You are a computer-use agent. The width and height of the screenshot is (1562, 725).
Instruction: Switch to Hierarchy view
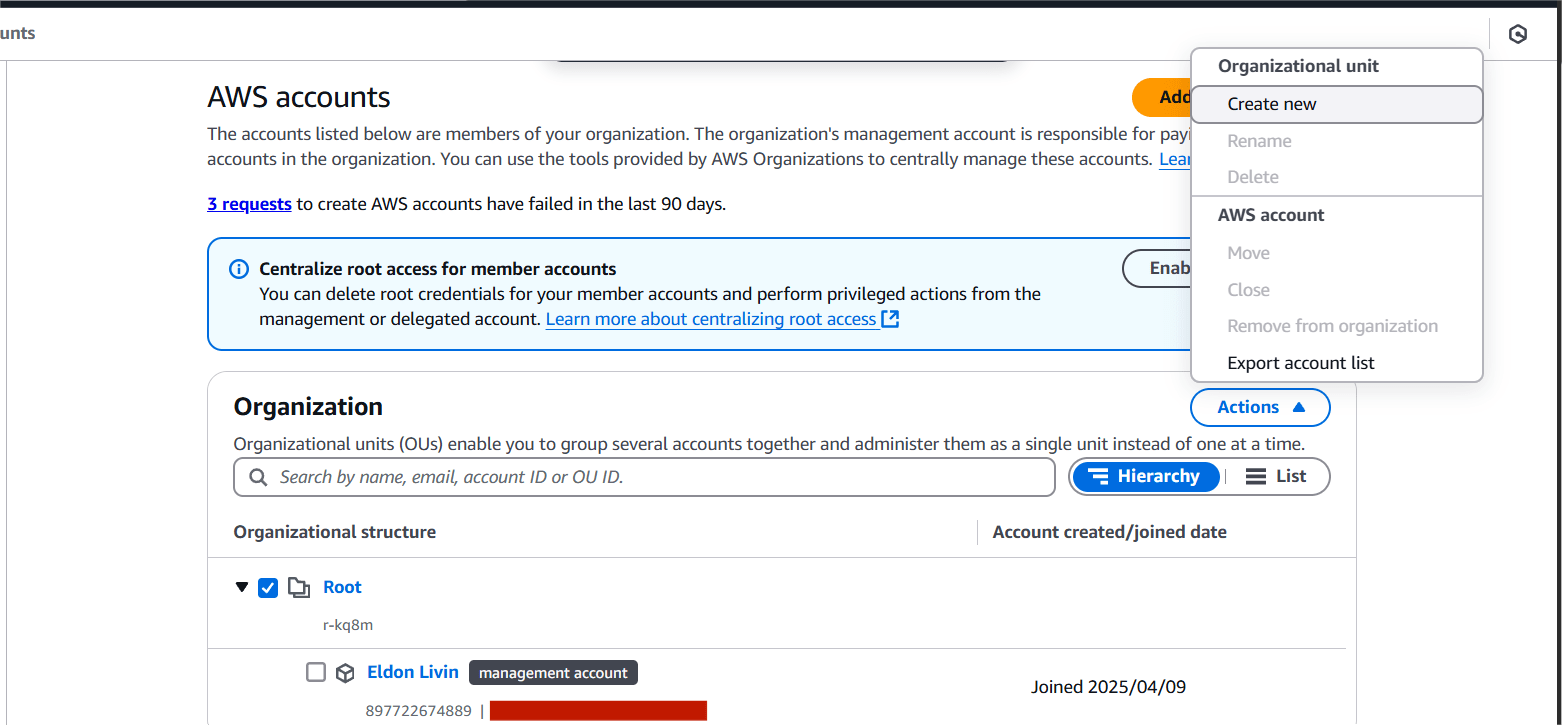1145,477
